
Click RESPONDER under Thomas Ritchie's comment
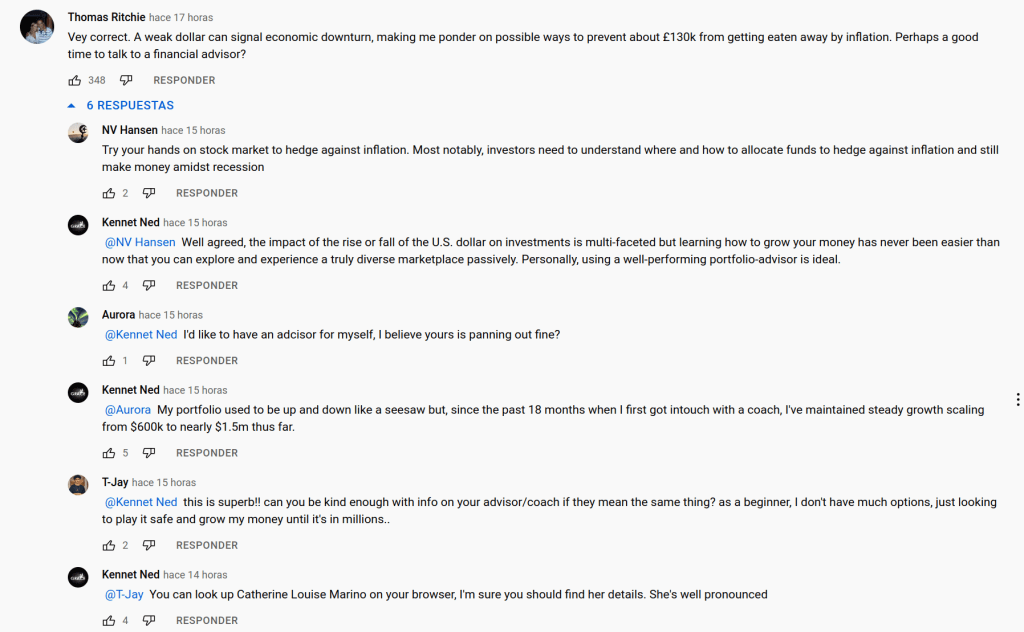(x=184, y=79)
